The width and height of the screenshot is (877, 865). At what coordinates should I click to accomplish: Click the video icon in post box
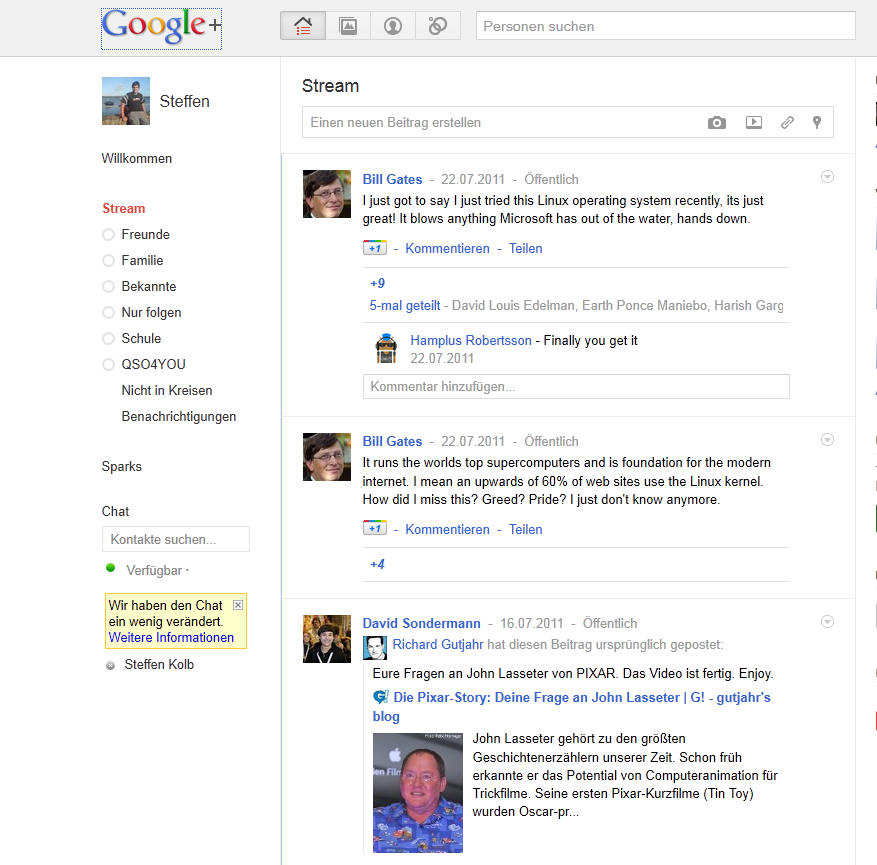click(754, 123)
